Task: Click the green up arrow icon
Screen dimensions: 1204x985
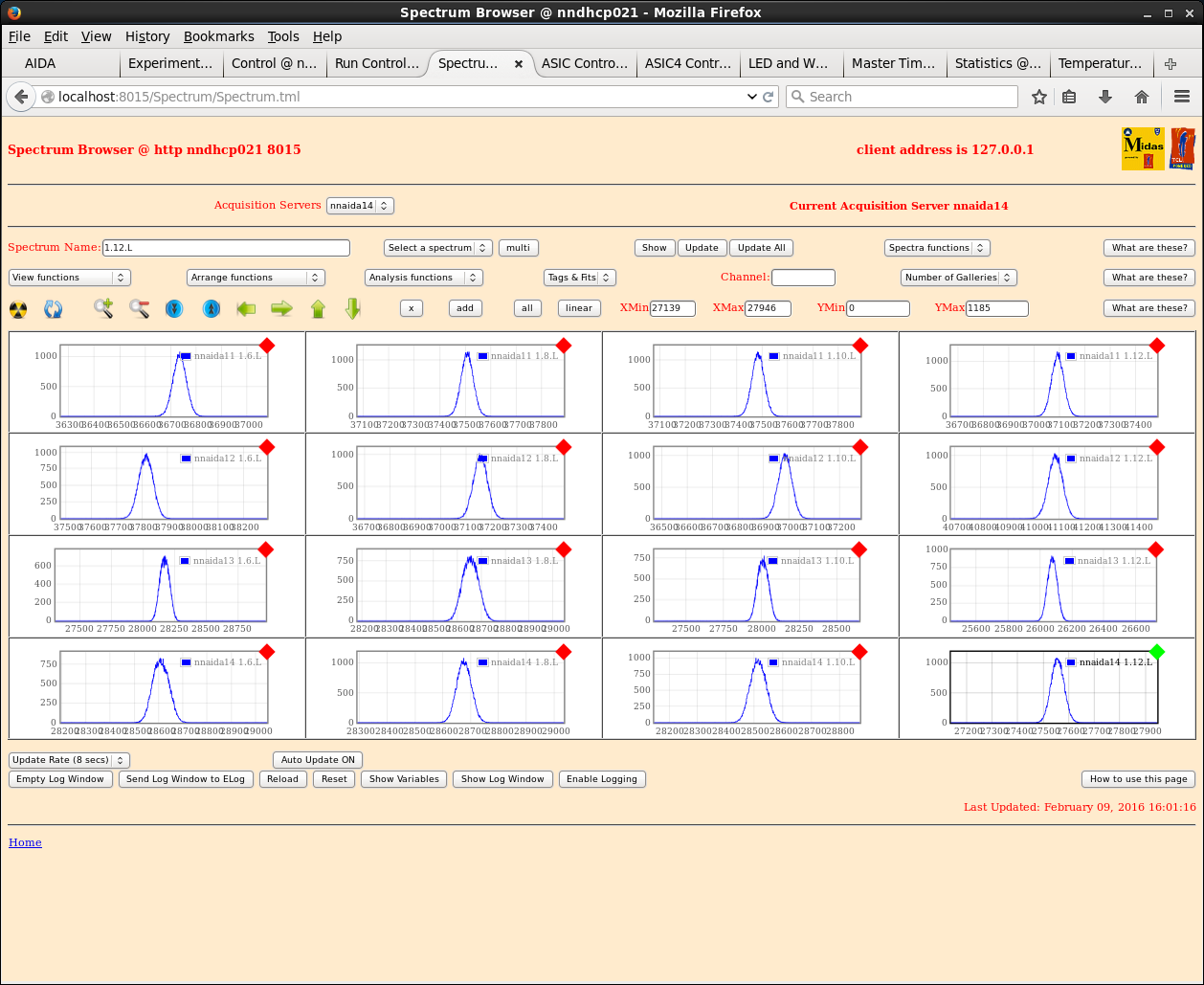Action: (x=318, y=308)
